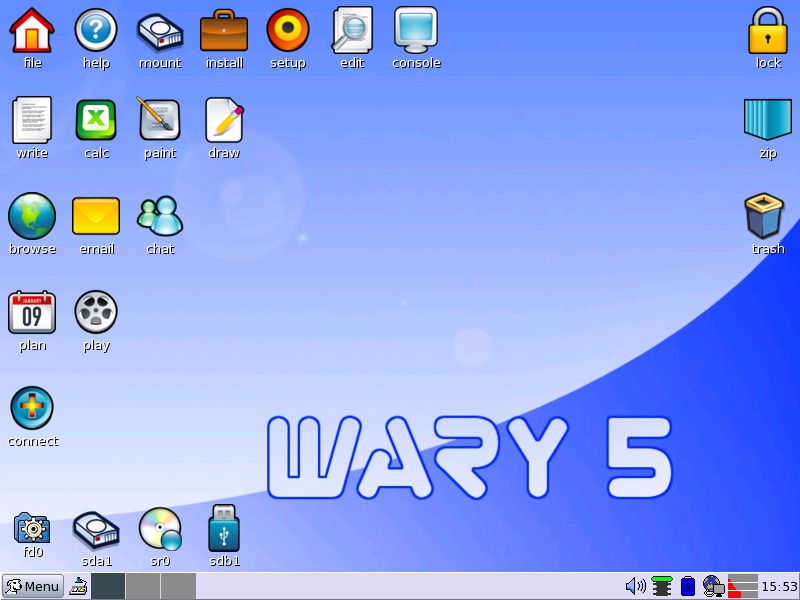Launch the console terminal icon
The height and width of the screenshot is (600, 800).
pyautogui.click(x=416, y=30)
